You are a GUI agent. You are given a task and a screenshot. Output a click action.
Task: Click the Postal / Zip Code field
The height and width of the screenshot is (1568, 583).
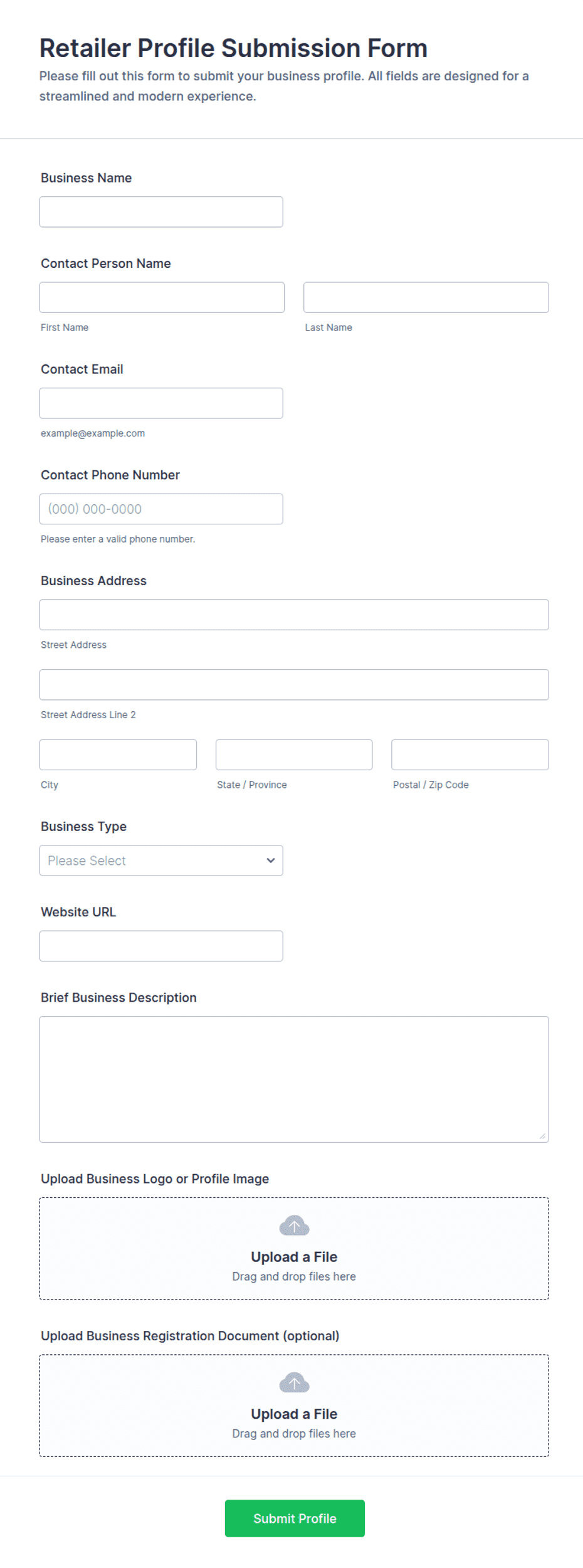coord(470,755)
